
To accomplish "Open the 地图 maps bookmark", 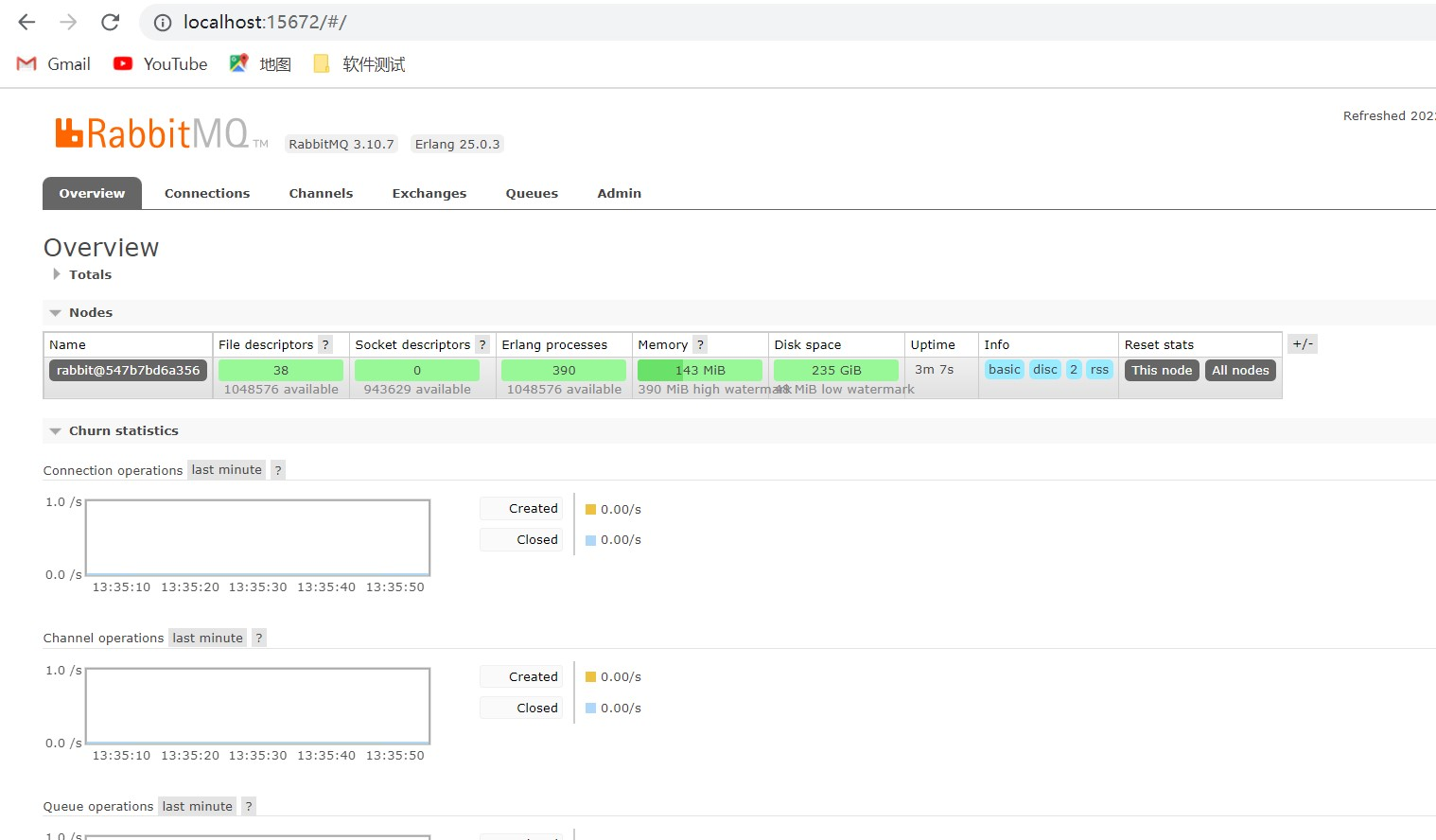I will (260, 64).
